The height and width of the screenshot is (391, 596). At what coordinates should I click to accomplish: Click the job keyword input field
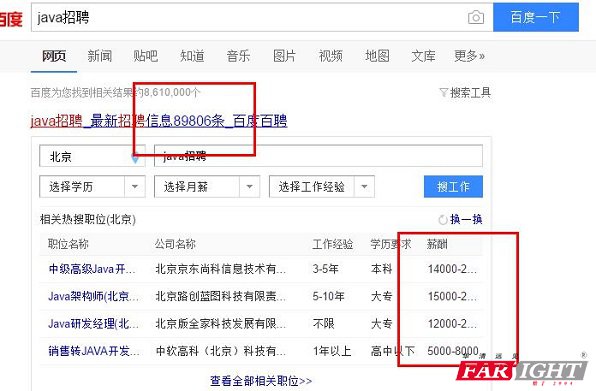[318, 156]
